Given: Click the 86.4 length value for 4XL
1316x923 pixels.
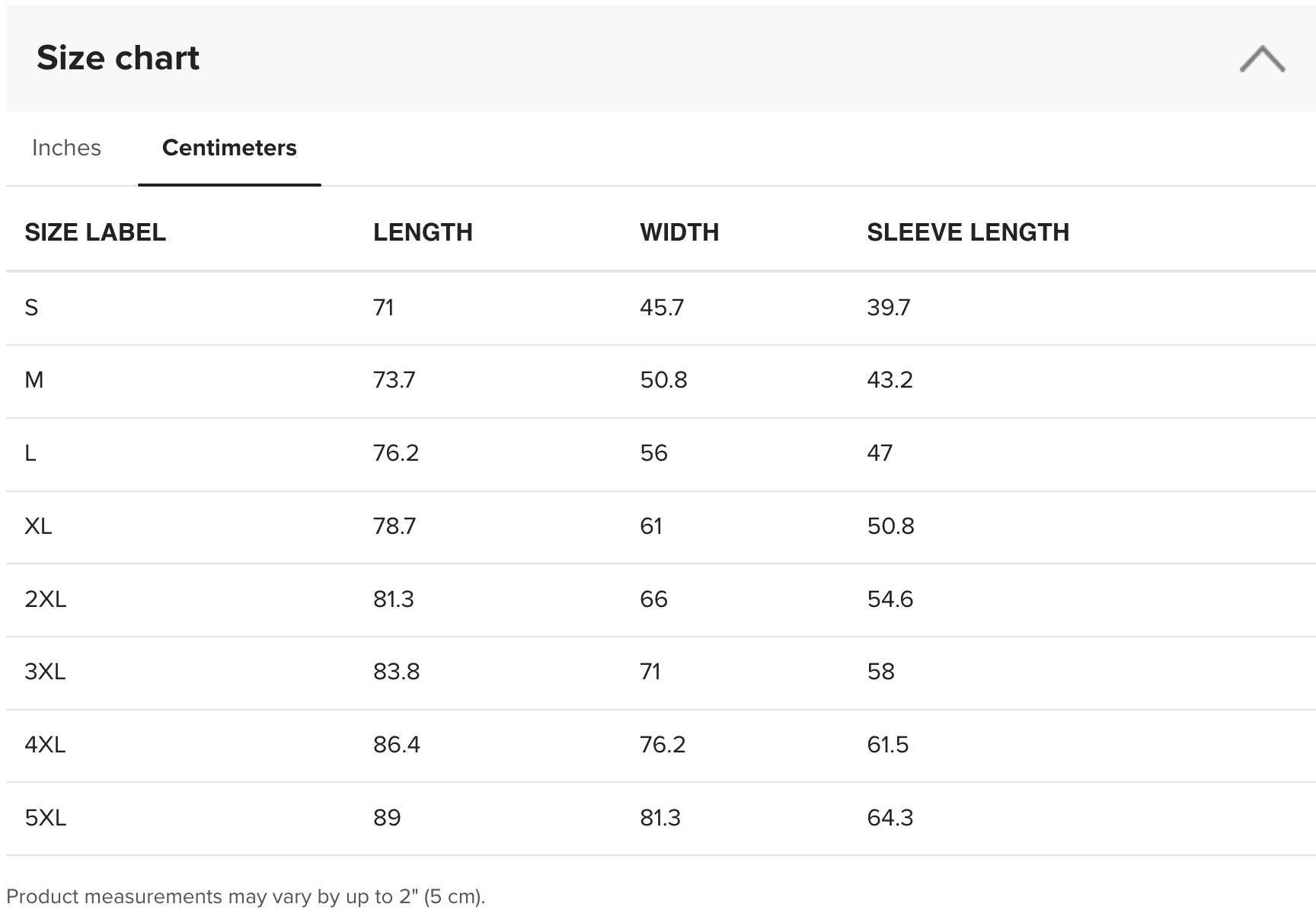Looking at the screenshot, I should [397, 745].
